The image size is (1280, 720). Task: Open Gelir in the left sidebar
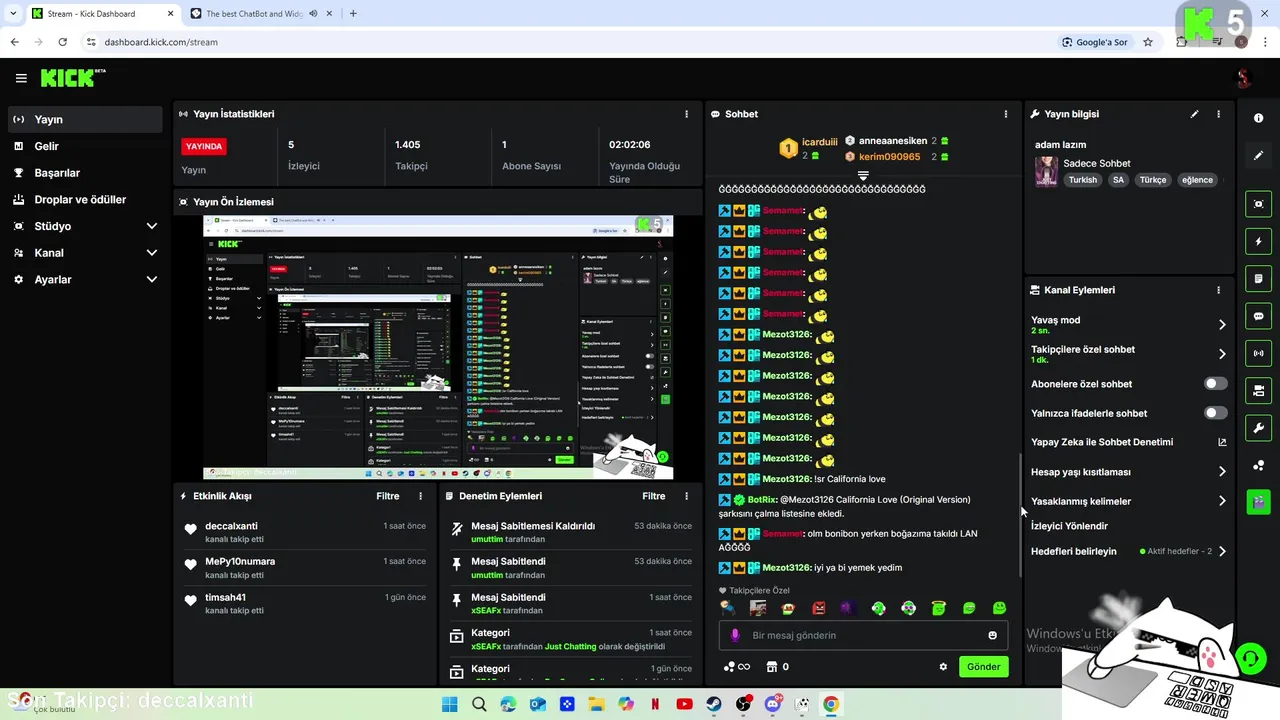click(85, 146)
